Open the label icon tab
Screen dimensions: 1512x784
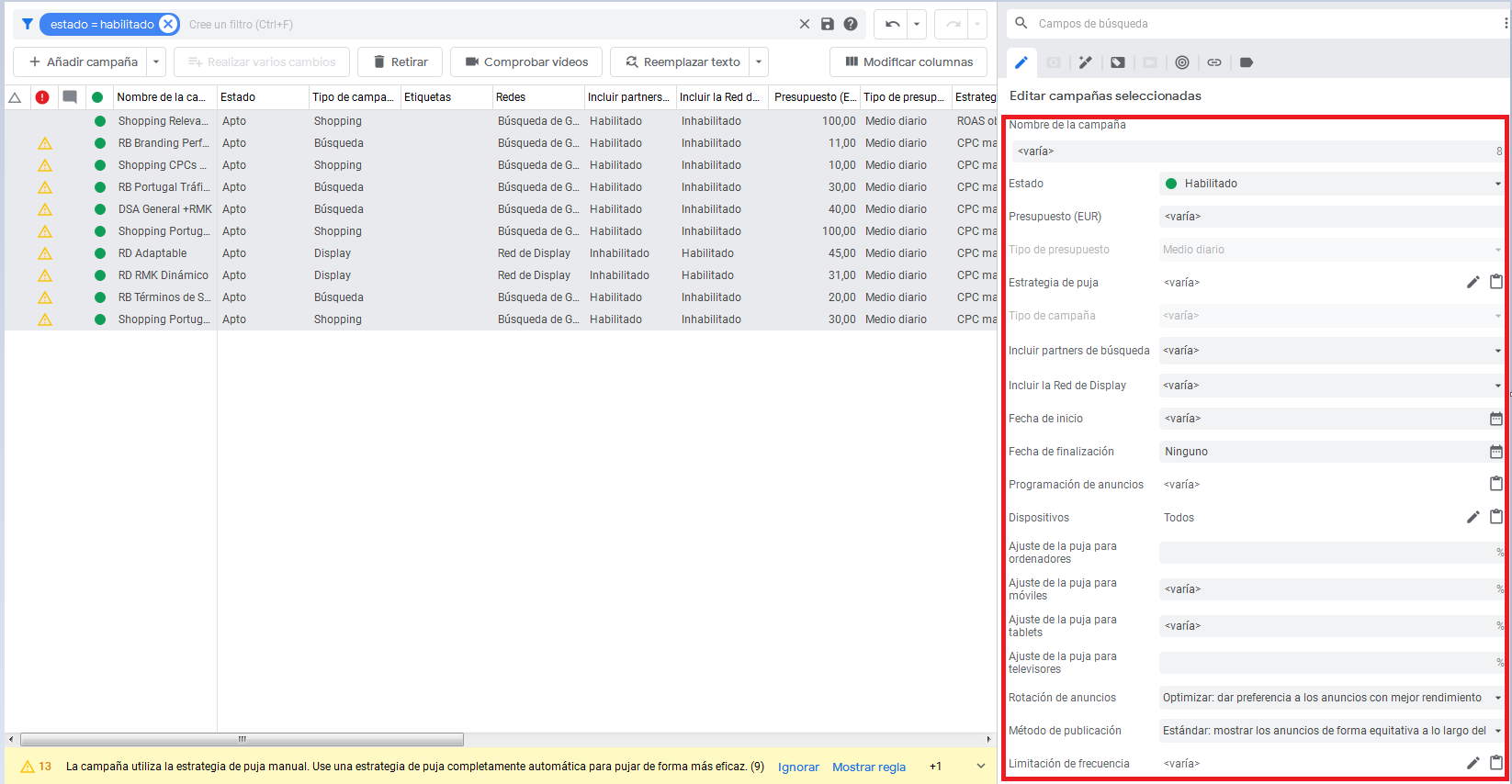point(1247,62)
